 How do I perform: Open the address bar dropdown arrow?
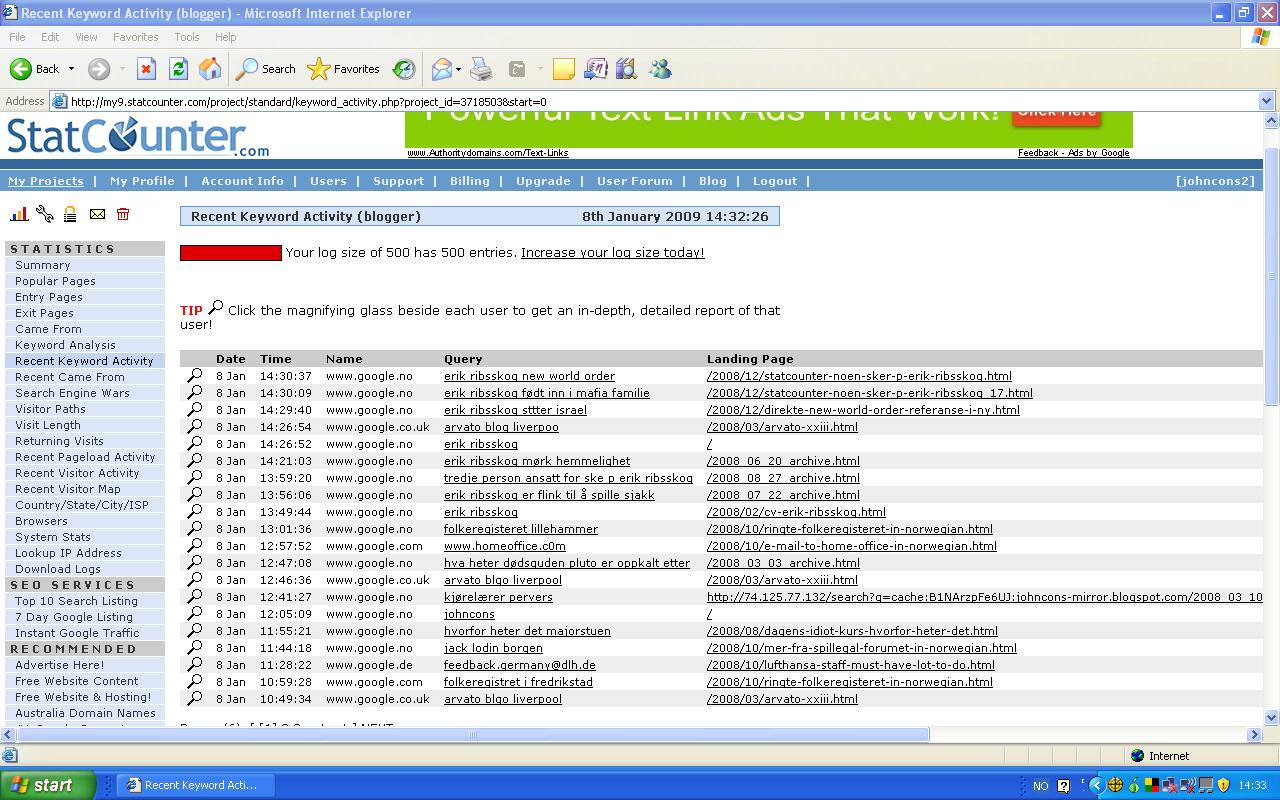click(1266, 101)
